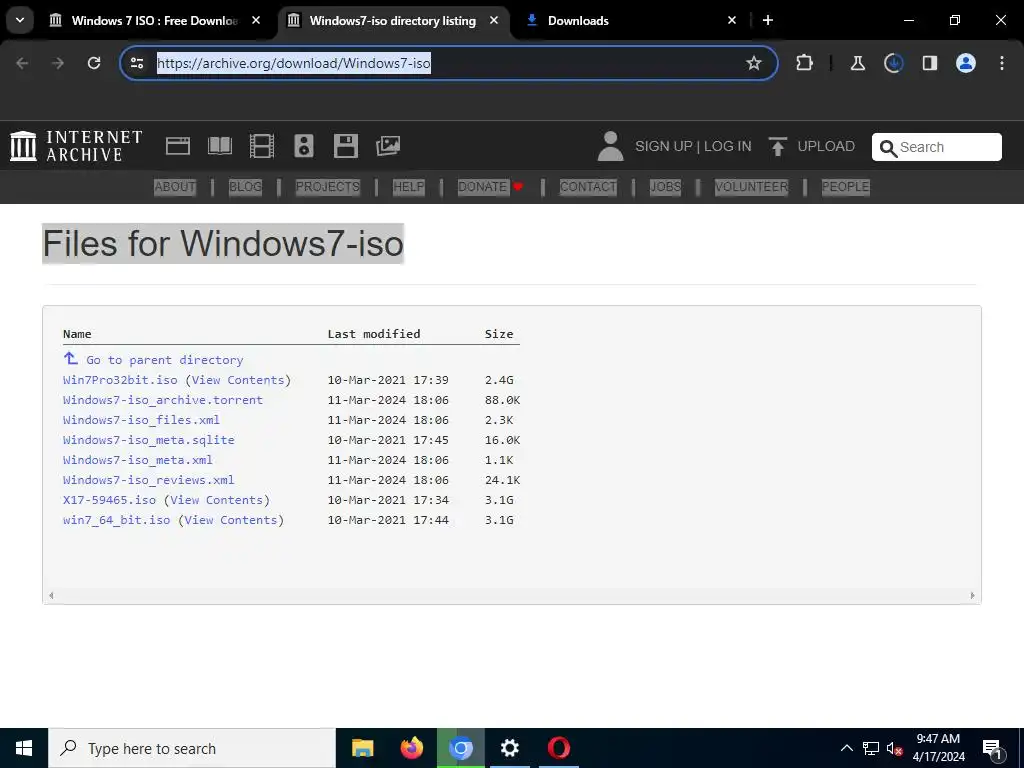Screen dimensions: 1024x768
Task: Open Chrome Labs flask icon
Action: pos(857,63)
